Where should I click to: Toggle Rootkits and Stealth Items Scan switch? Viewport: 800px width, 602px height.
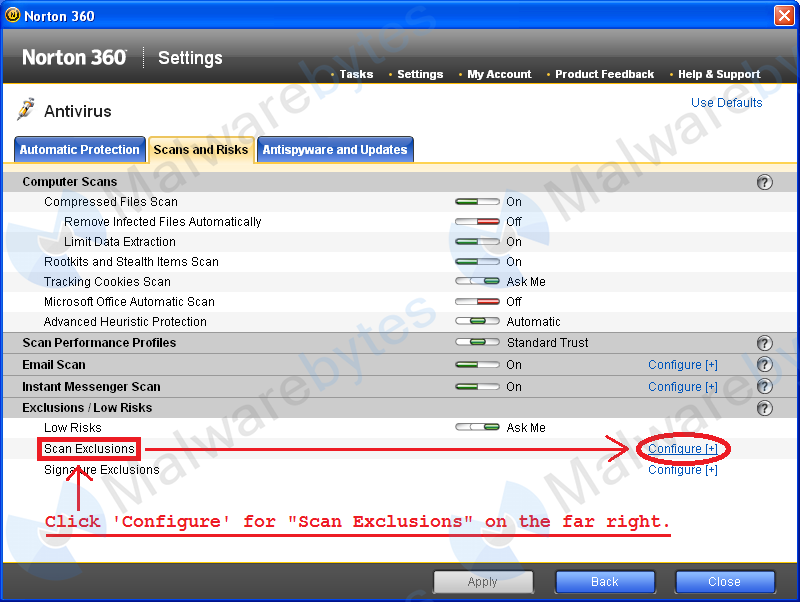[x=477, y=262]
